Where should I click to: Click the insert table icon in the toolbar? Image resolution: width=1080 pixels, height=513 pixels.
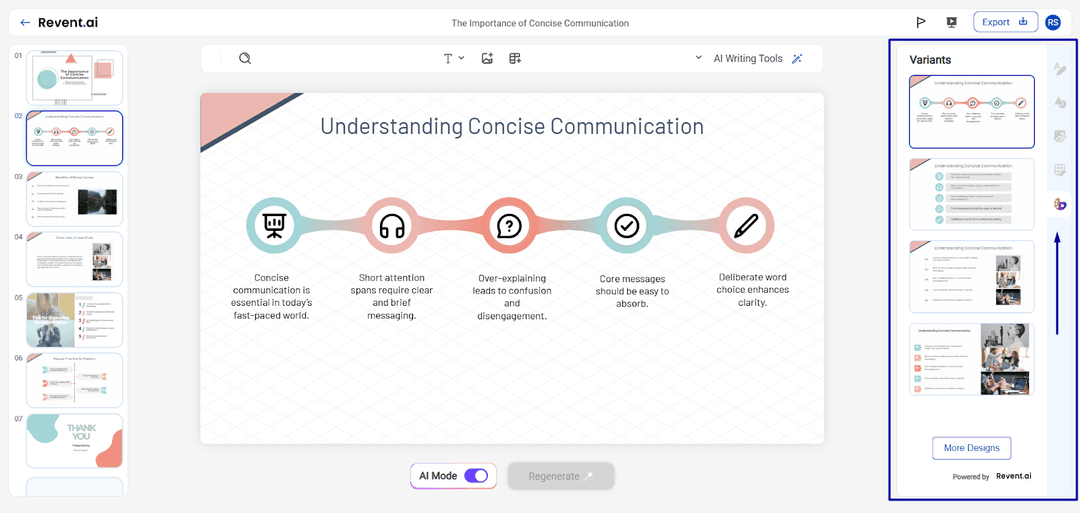click(515, 59)
